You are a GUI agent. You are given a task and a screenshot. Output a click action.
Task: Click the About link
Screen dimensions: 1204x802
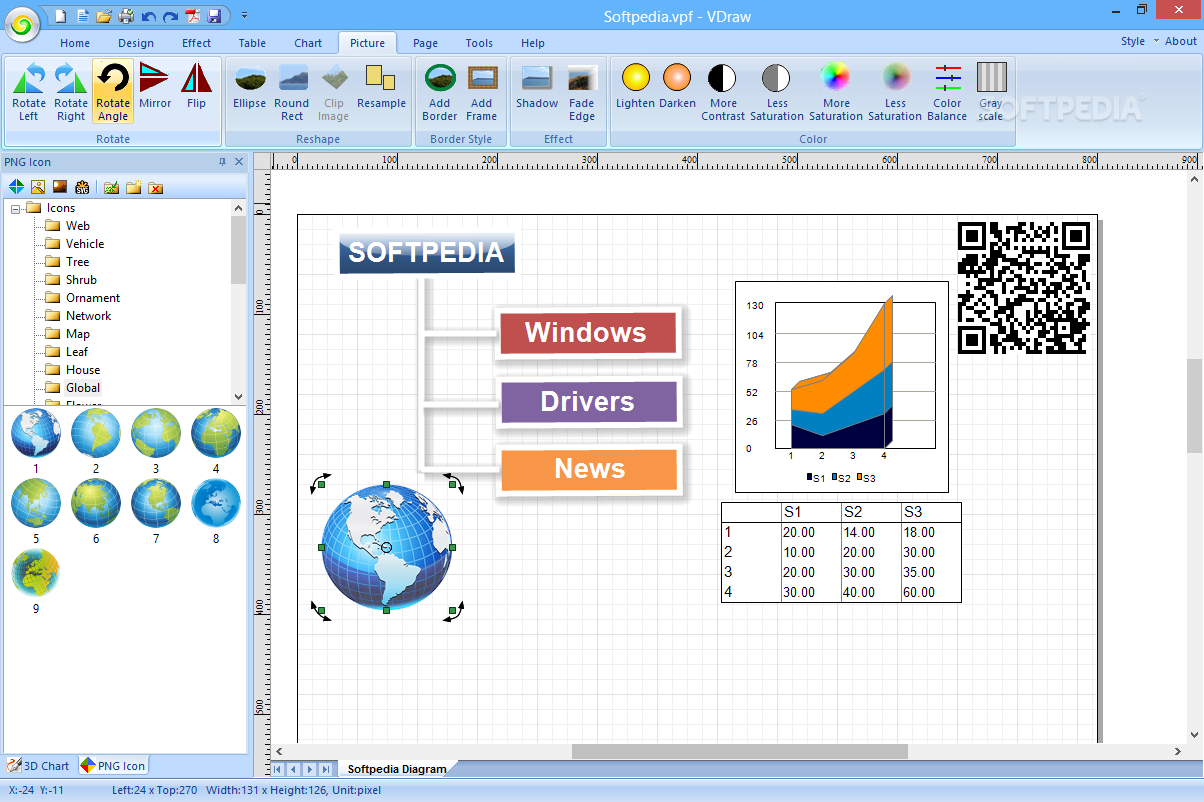click(x=1181, y=41)
